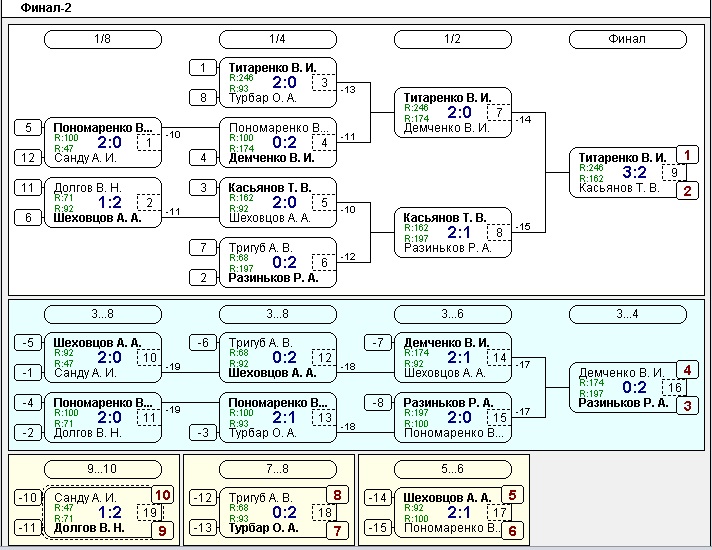
Task: Click dashed match number 5 of Касьянов–Шеховцов match
Action: point(324,203)
